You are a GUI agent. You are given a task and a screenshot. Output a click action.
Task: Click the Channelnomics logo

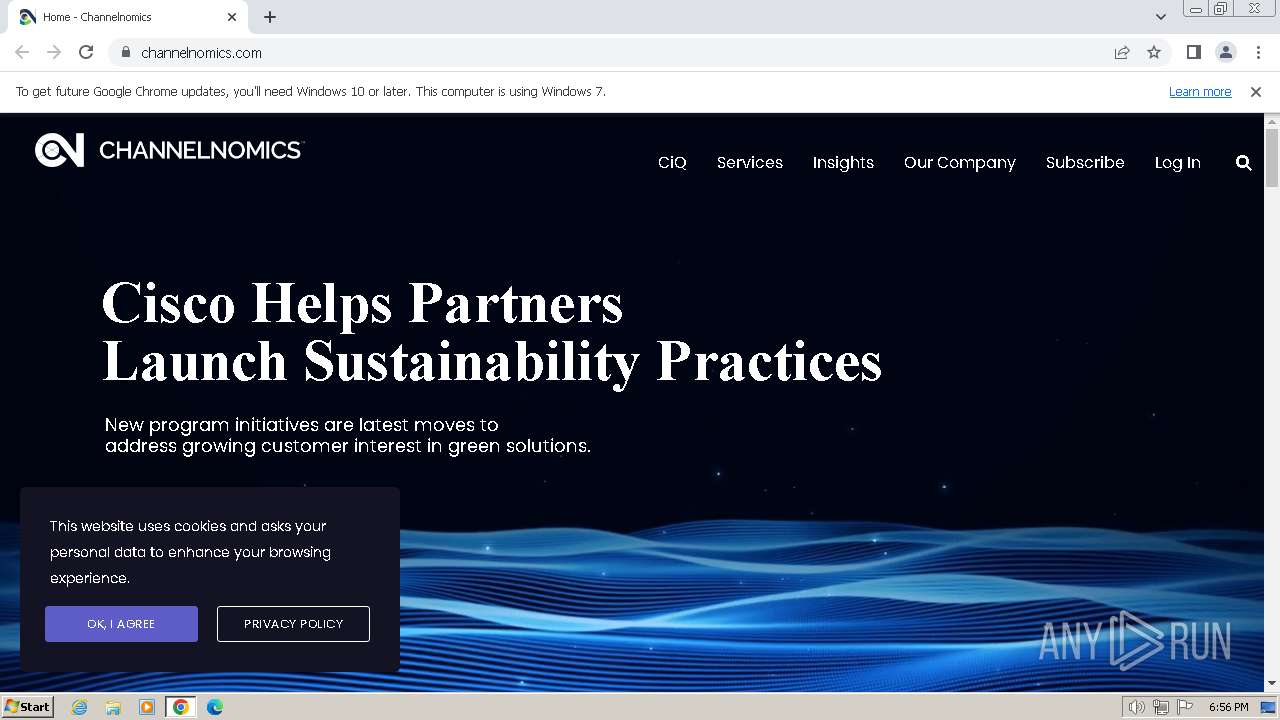[168, 150]
